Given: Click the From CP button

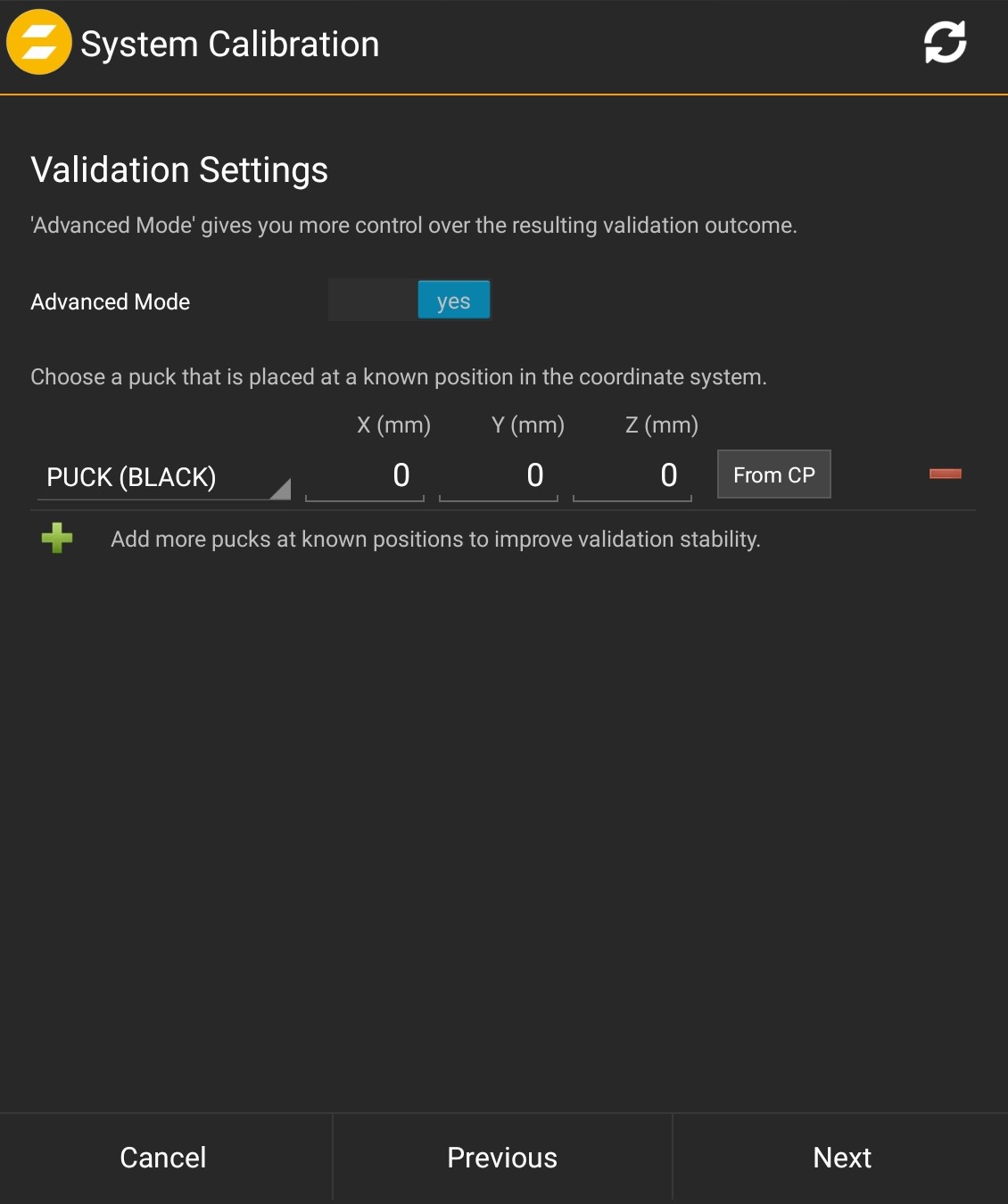Looking at the screenshot, I should coord(773,474).
